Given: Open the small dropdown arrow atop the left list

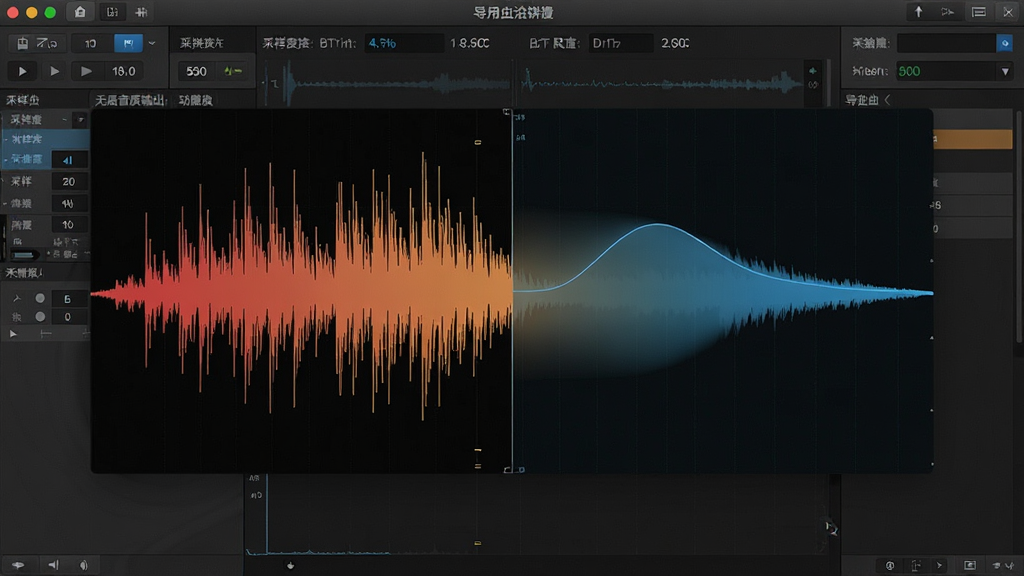Looking at the screenshot, I should pos(80,120).
